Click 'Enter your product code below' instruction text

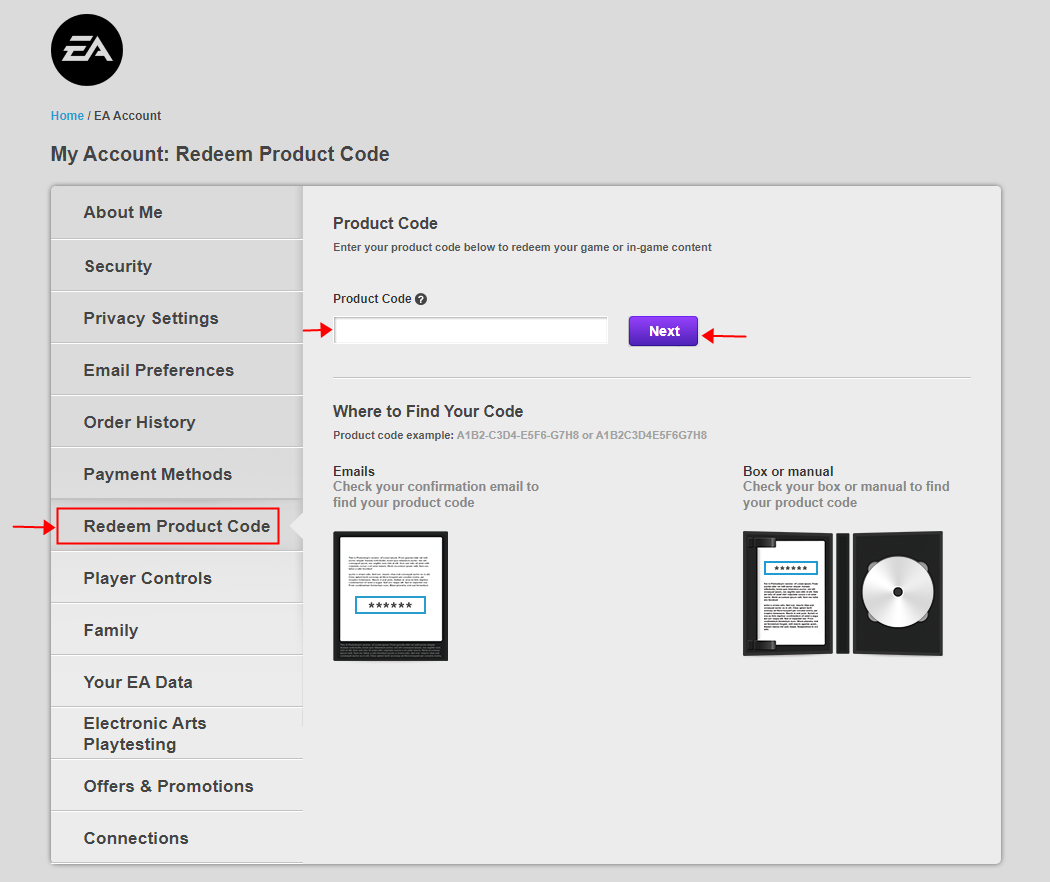[522, 247]
